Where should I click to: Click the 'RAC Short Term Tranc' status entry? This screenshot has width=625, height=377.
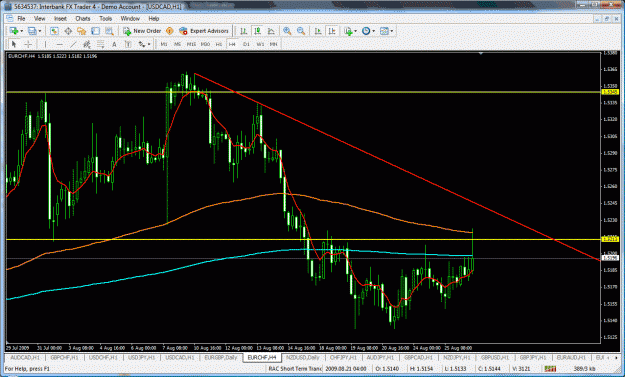(295, 369)
